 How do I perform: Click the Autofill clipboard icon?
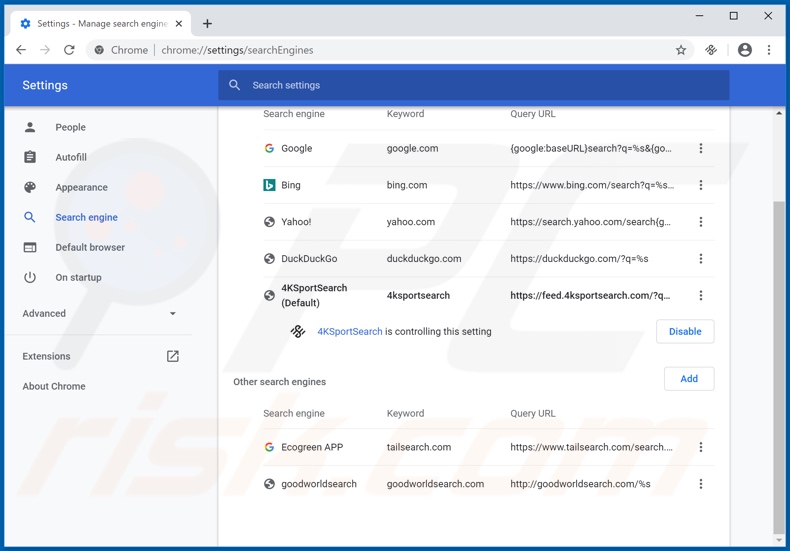click(30, 157)
